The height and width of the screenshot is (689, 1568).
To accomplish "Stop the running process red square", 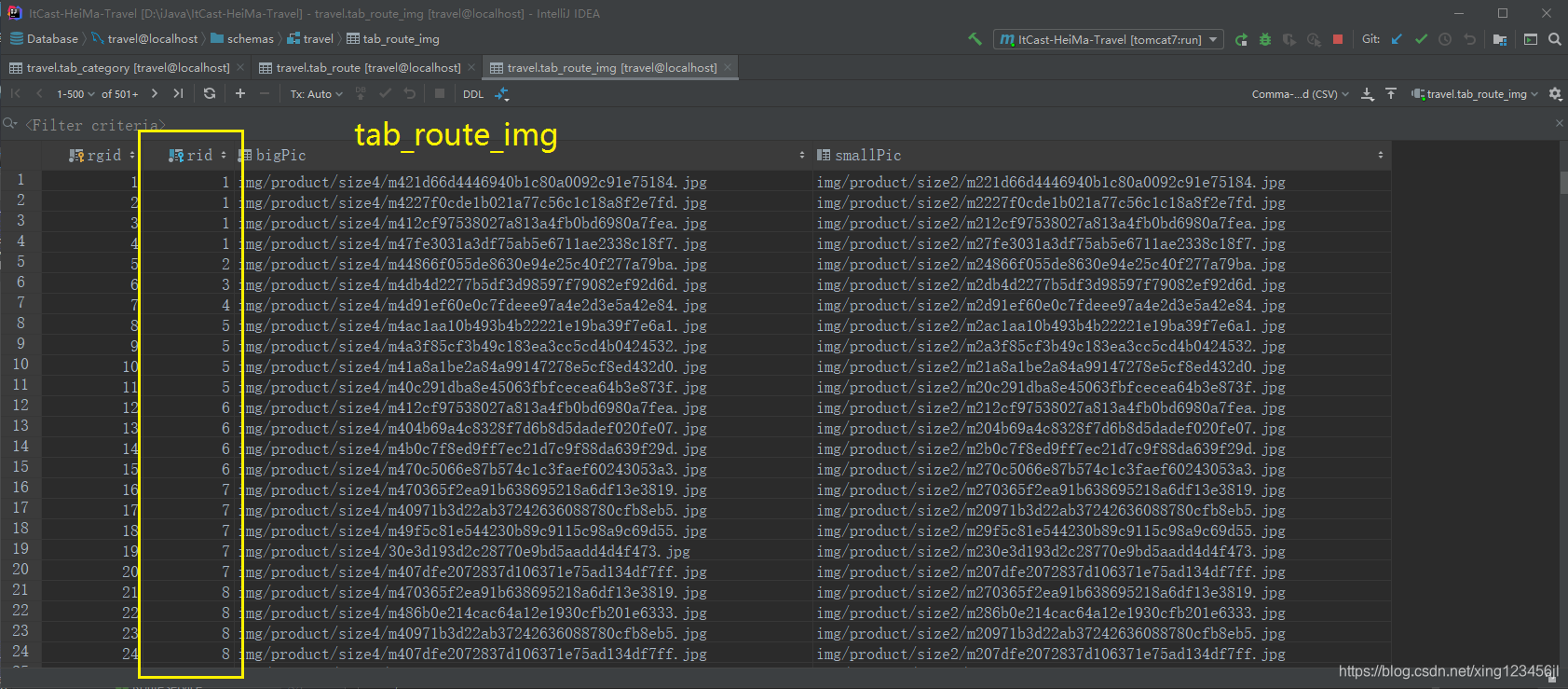I will click(1338, 39).
